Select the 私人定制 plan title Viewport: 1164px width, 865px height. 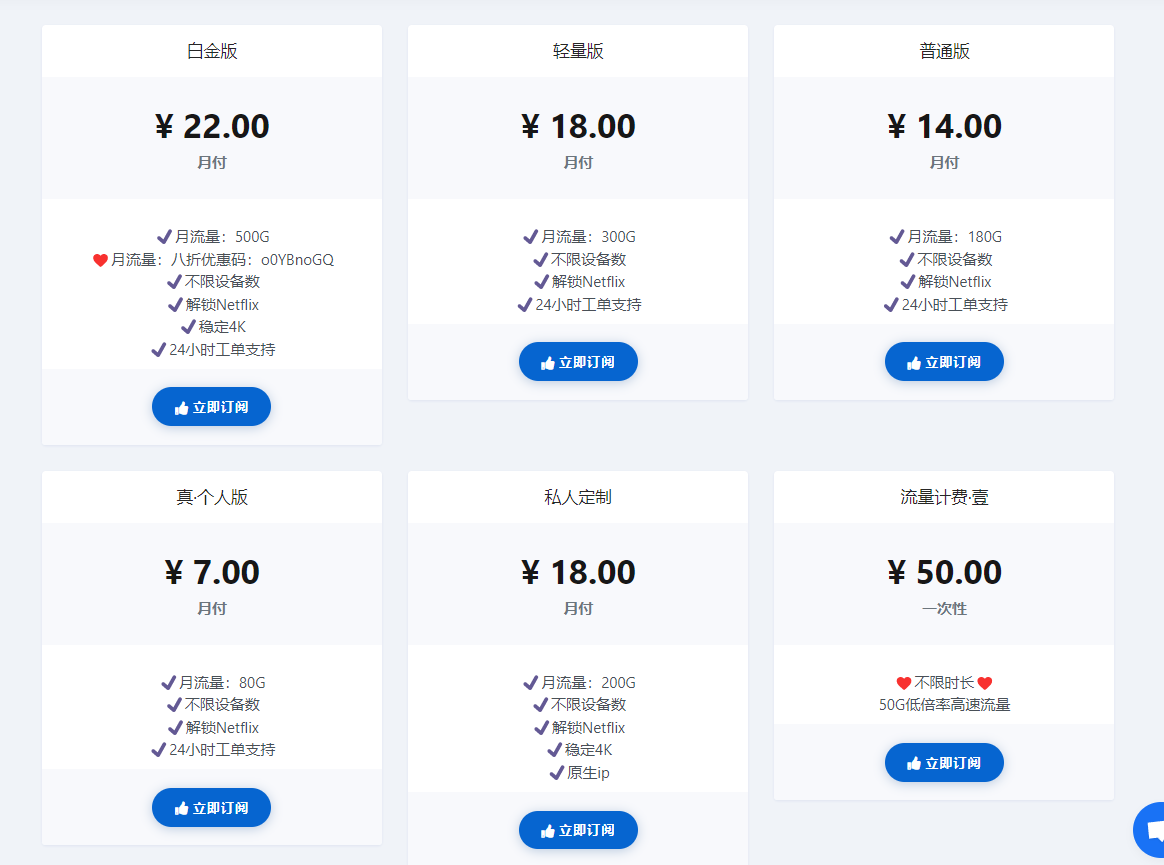coord(578,496)
